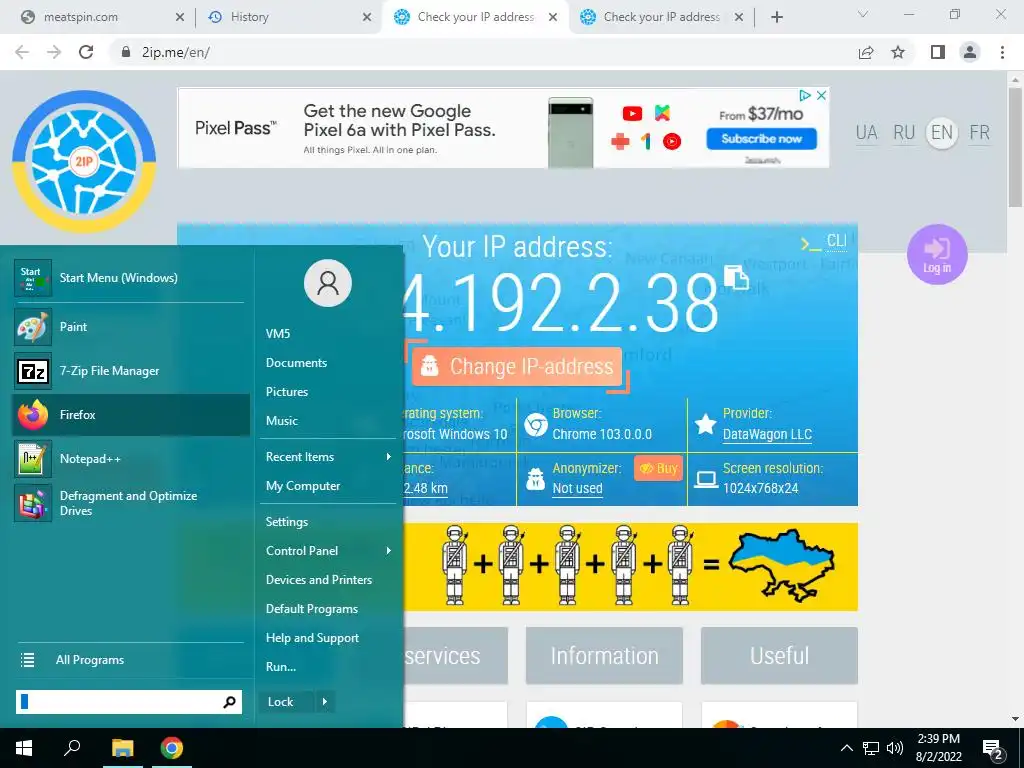The height and width of the screenshot is (768, 1024).
Task: Open Firefox from start menu
Action: [x=131, y=415]
